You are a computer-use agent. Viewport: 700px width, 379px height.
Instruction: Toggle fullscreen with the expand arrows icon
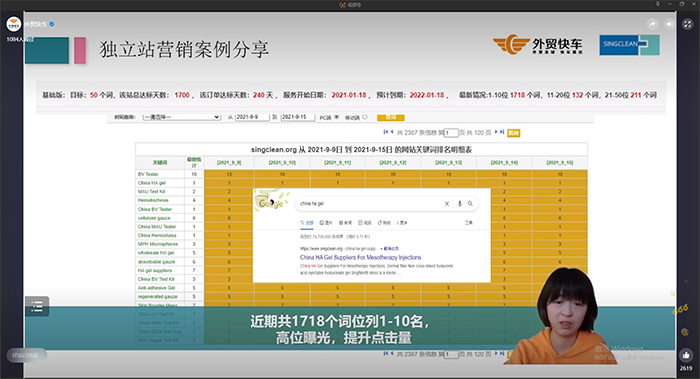point(688,24)
